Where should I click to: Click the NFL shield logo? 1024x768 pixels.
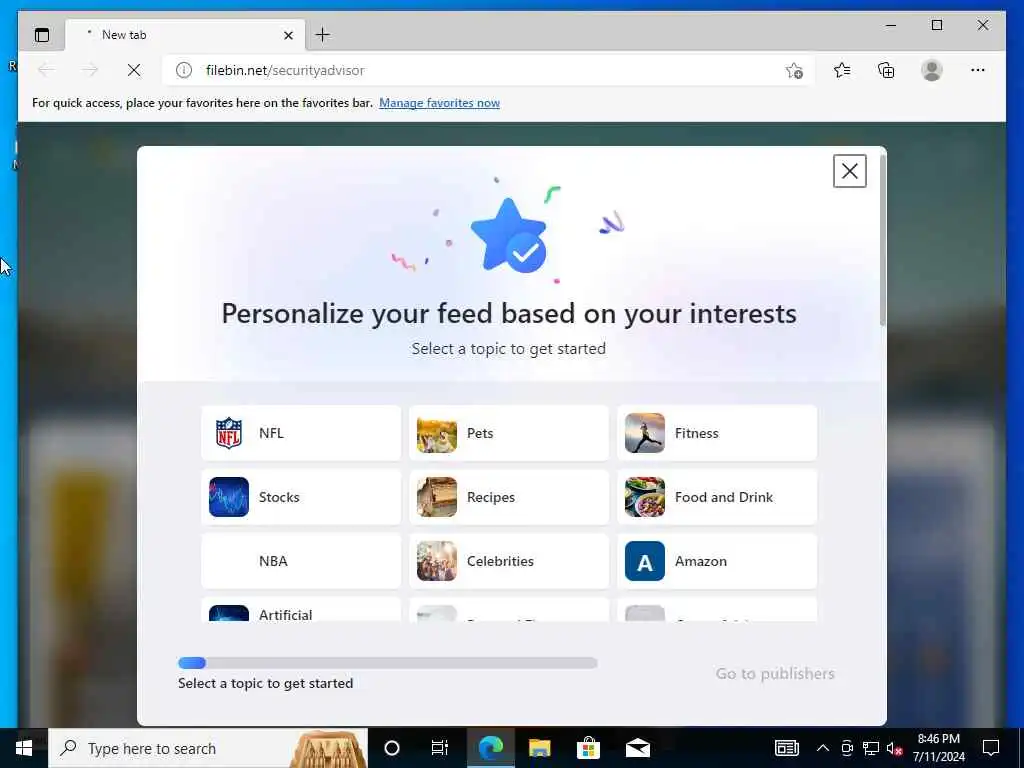229,433
